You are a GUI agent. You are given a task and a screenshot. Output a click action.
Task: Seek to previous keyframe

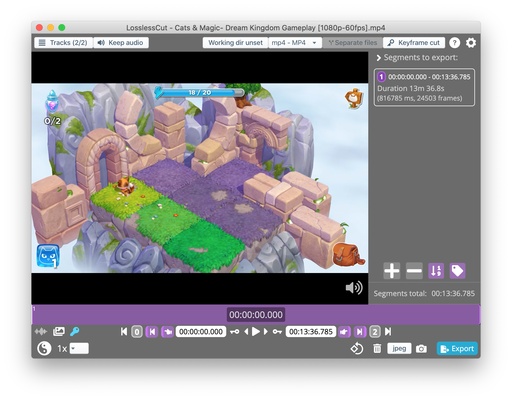point(235,332)
